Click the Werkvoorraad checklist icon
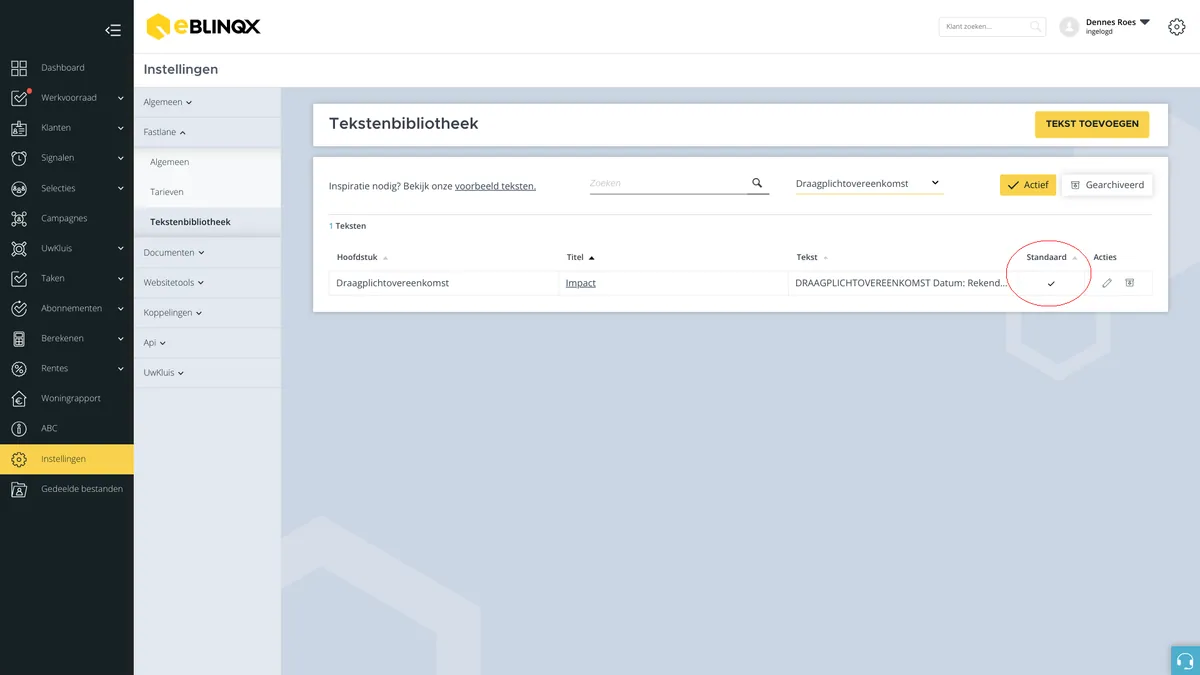The width and height of the screenshot is (1200, 675). 19,98
